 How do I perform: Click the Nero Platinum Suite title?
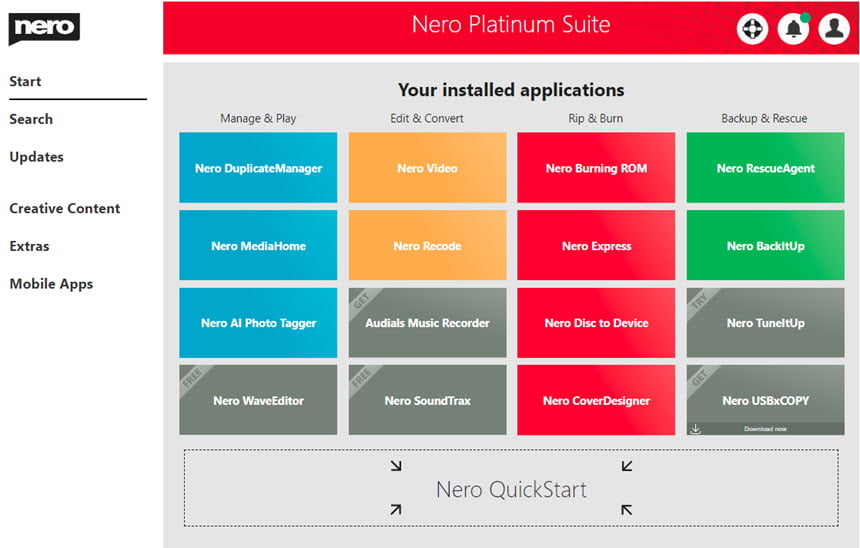click(x=511, y=25)
